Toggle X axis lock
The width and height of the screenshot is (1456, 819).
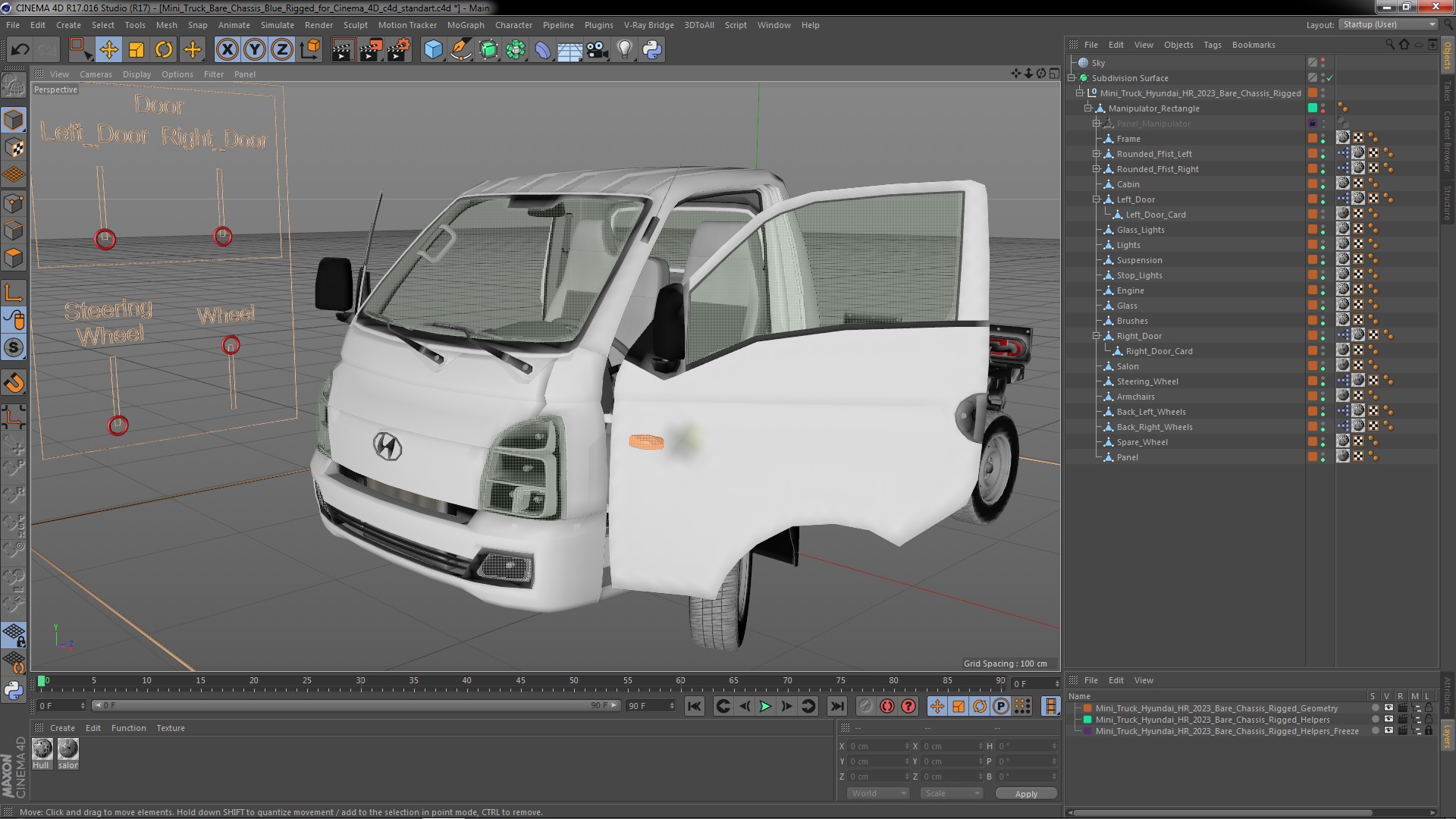tap(227, 50)
